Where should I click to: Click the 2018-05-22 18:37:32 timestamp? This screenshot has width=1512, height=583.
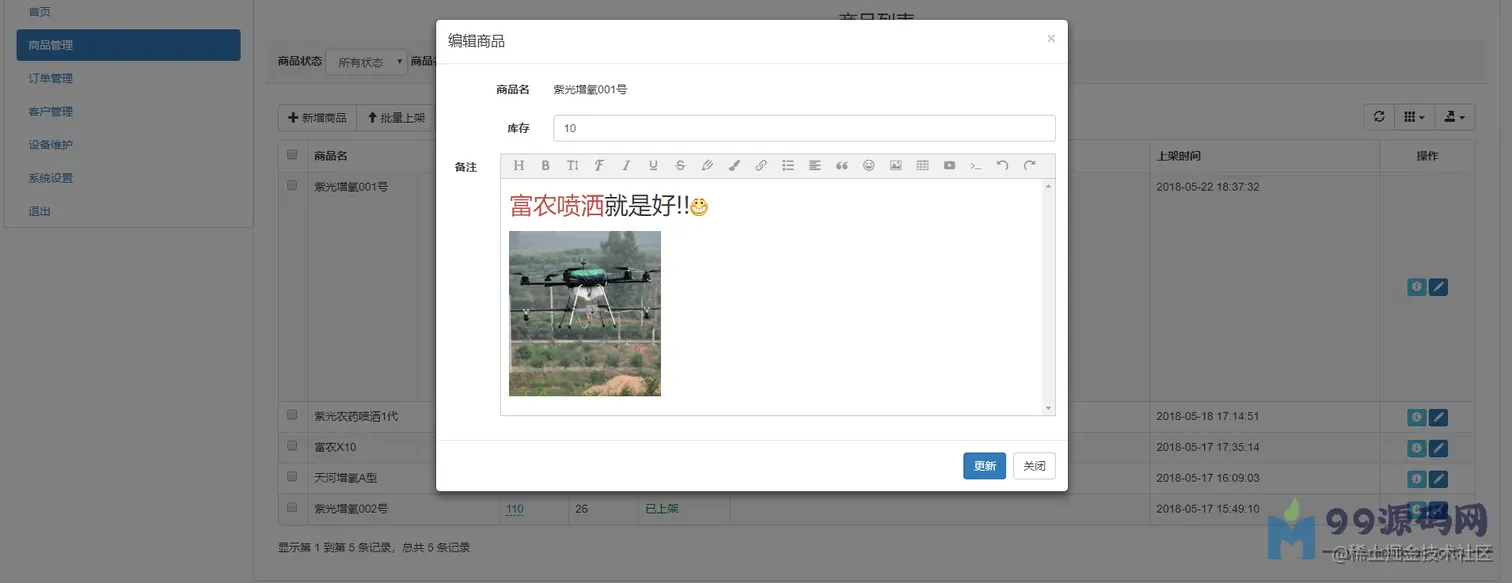1207,187
